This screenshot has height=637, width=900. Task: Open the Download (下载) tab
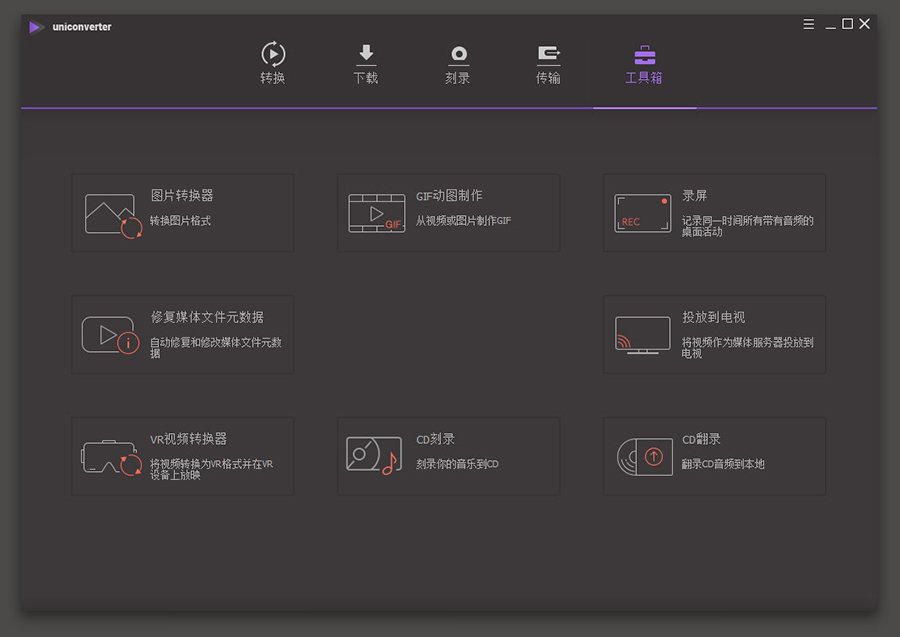click(366, 63)
